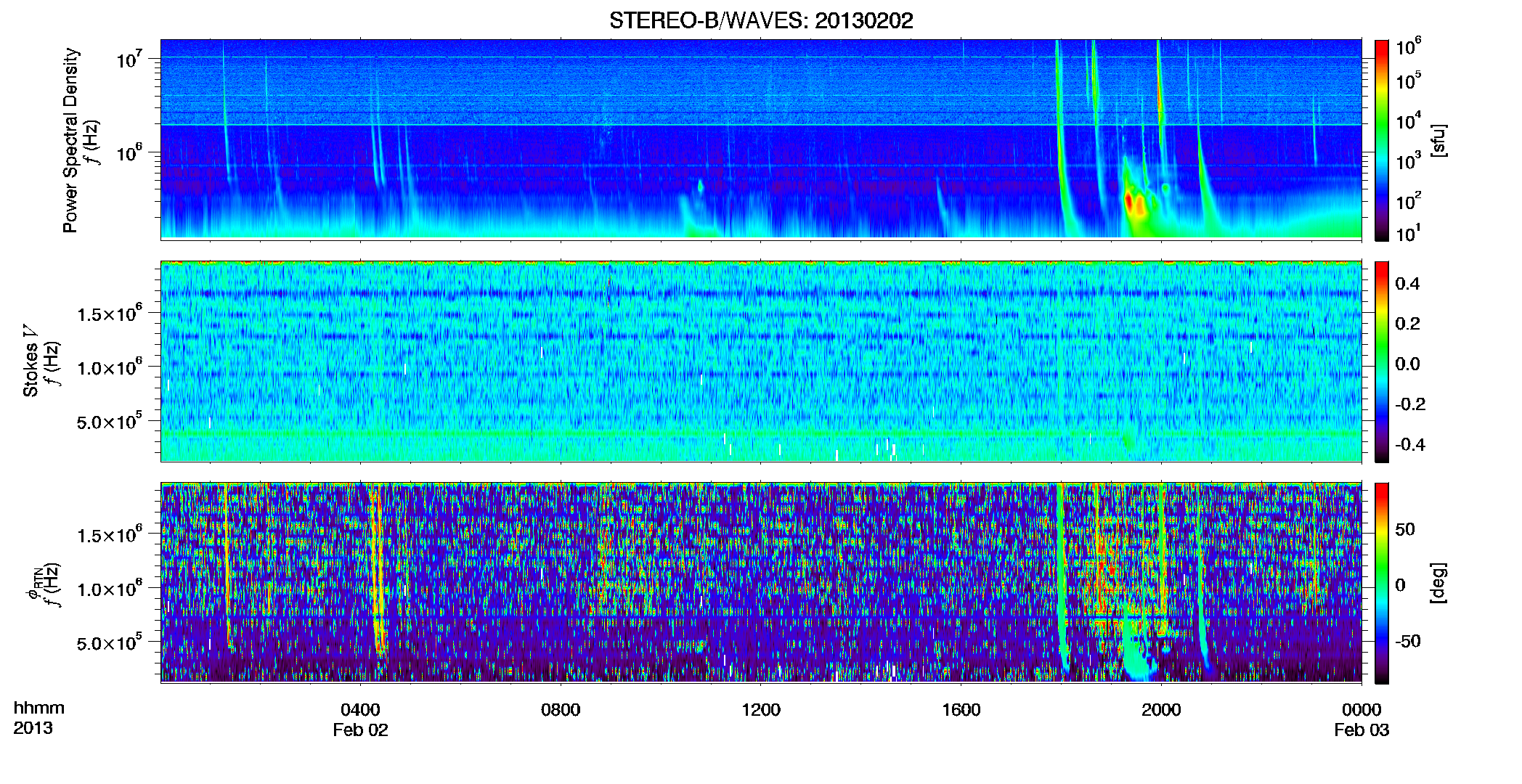
Task: Click the 1200 time tick label
Action: (x=761, y=709)
